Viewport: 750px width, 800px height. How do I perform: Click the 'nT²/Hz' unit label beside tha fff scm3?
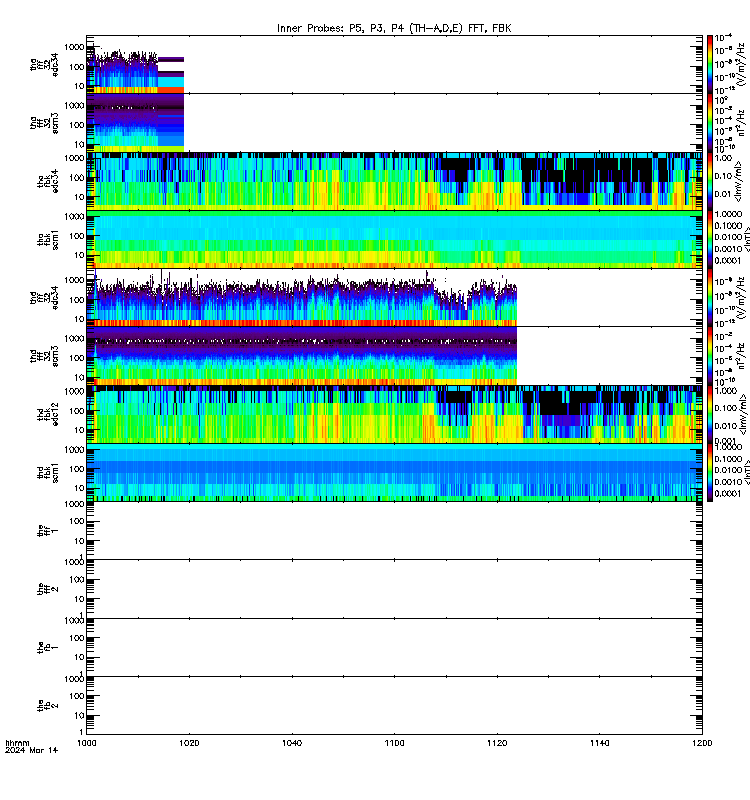(741, 123)
